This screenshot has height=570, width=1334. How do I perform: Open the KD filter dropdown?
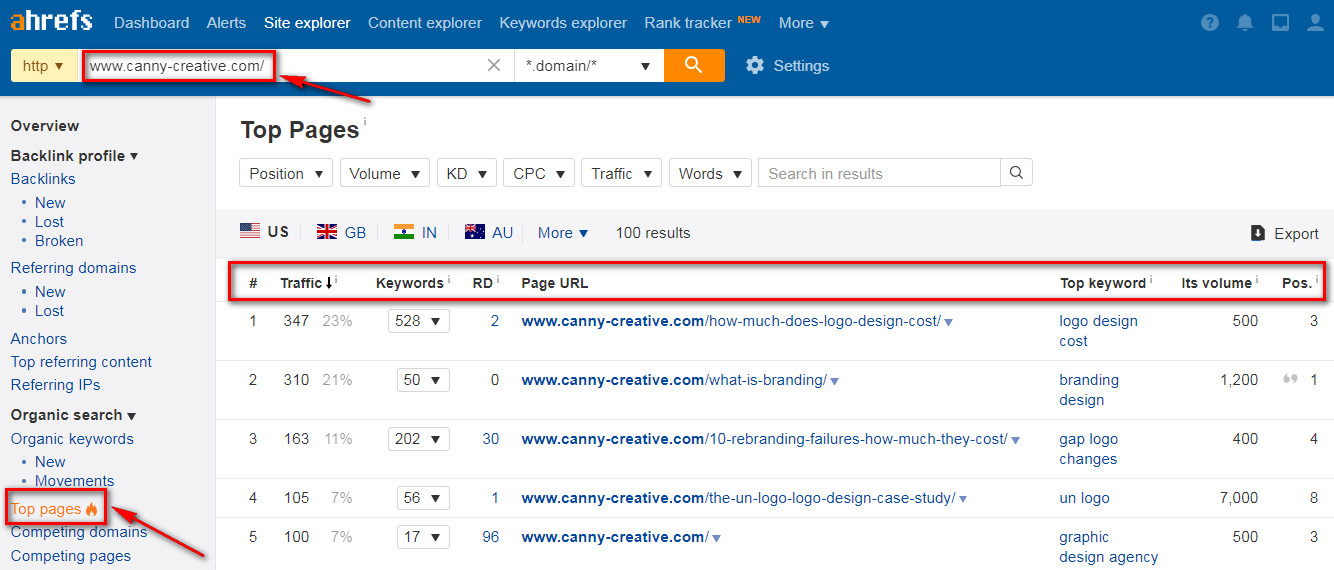click(467, 173)
